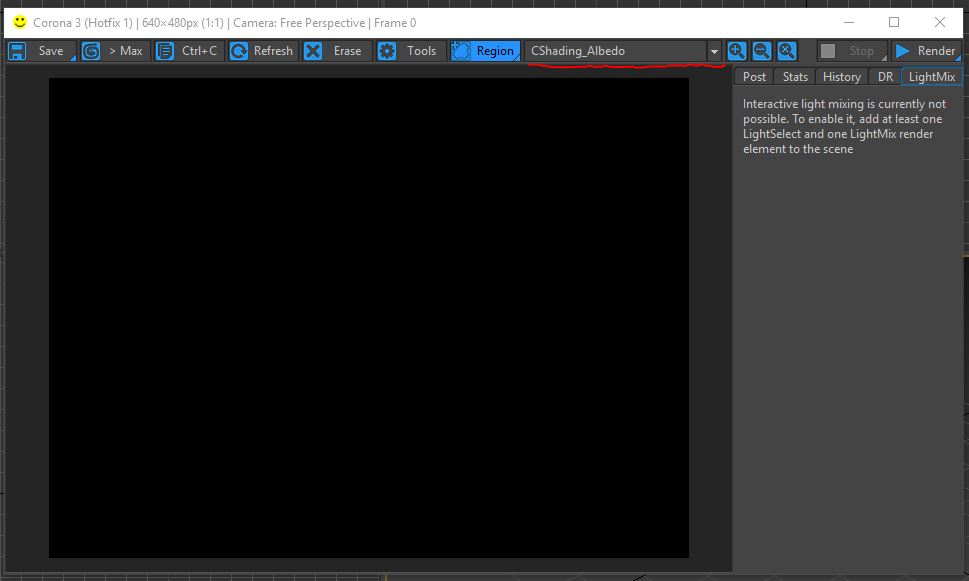Maximize the Corona frame buffer window
Screen dimensions: 969x581
pyautogui.click(x=894, y=22)
